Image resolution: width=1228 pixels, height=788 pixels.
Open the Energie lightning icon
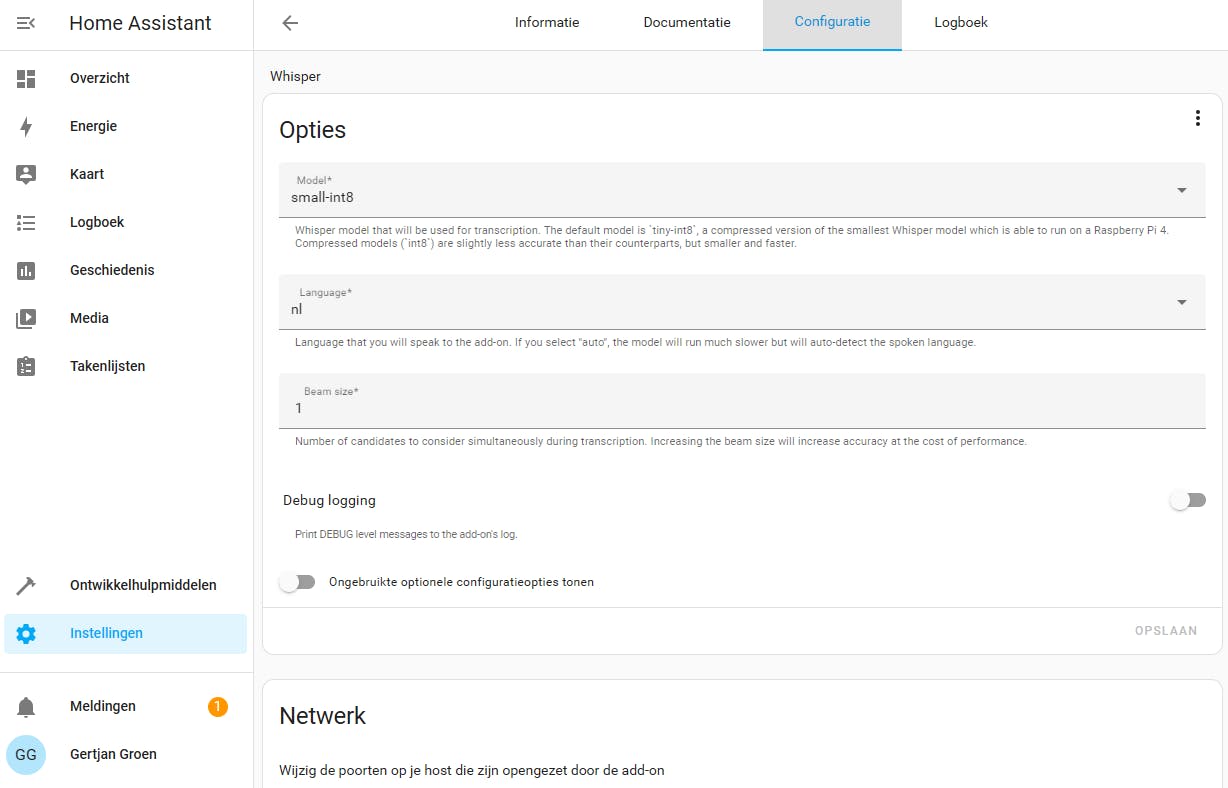click(26, 126)
